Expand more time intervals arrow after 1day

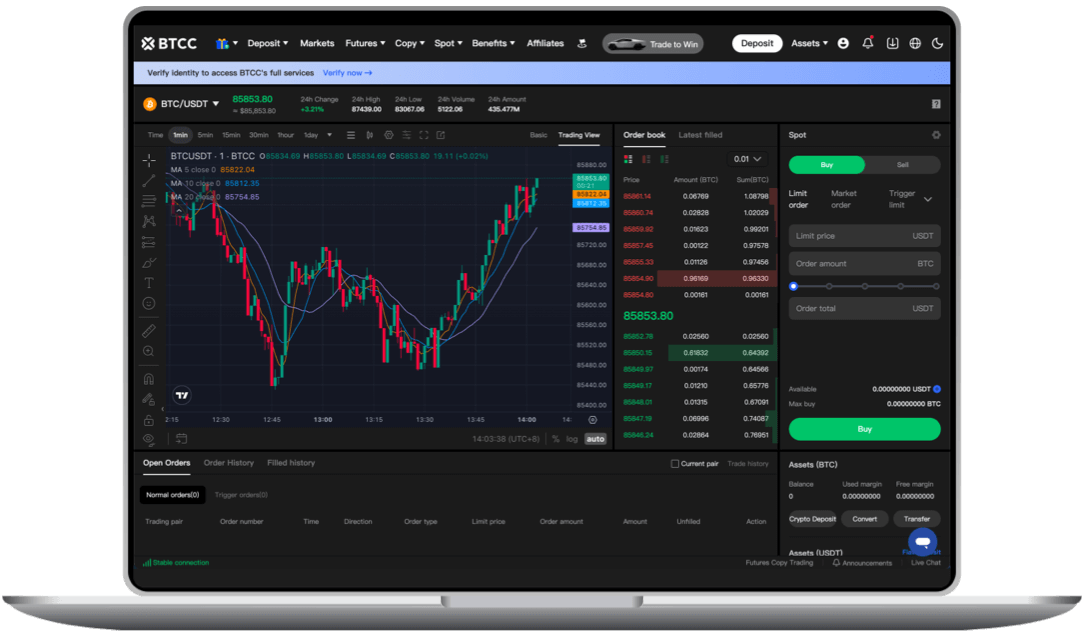(x=329, y=135)
